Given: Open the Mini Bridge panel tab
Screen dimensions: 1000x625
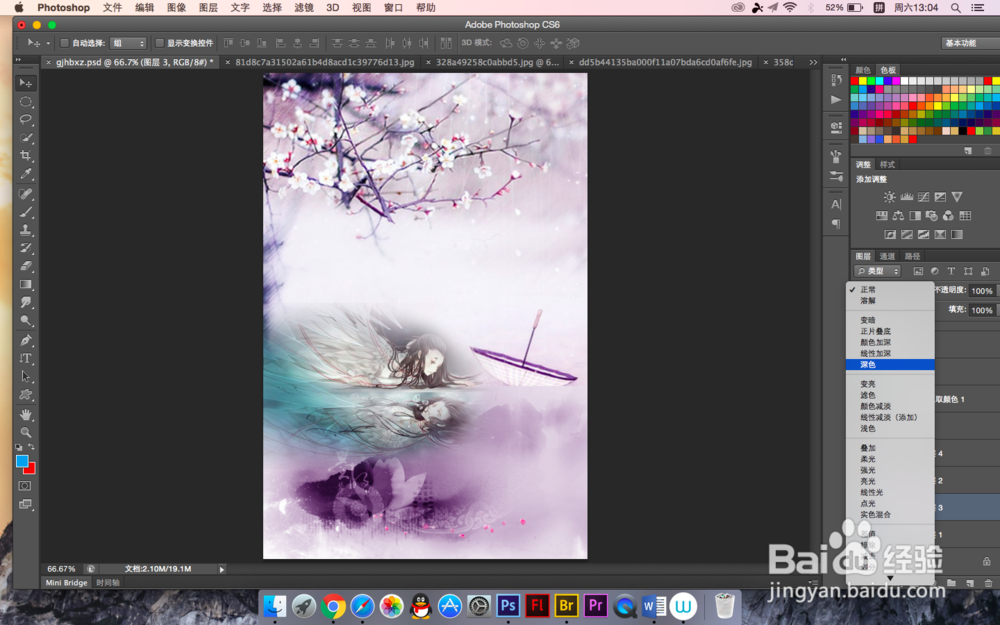Looking at the screenshot, I should [x=66, y=583].
